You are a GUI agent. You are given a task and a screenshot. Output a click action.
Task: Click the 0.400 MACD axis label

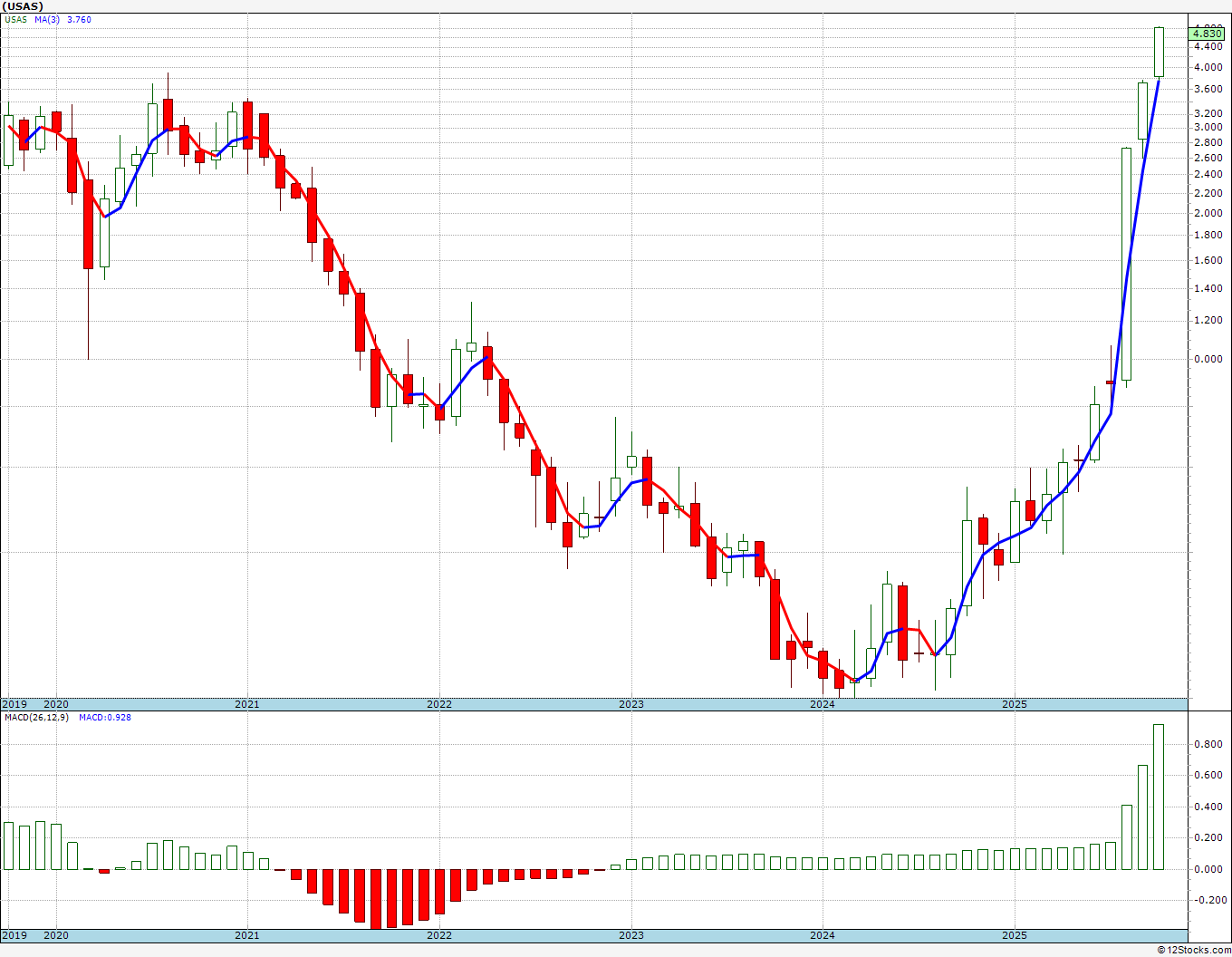1208,807
